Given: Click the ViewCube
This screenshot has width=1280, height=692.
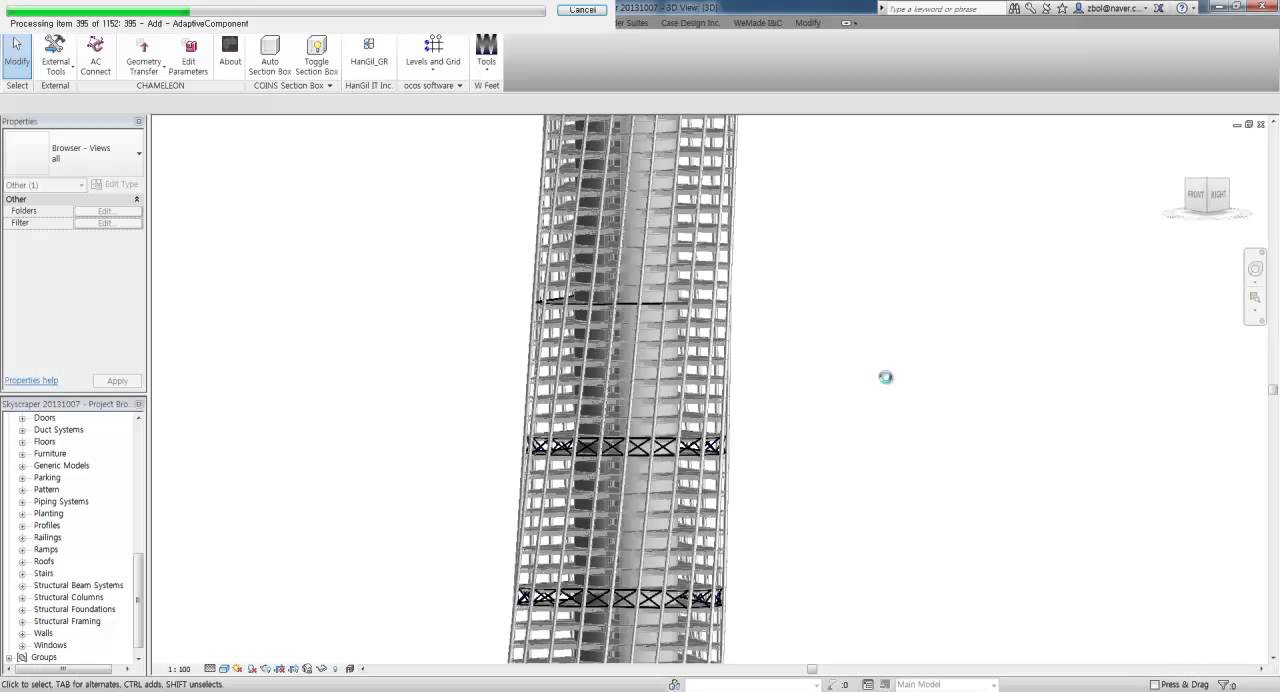Looking at the screenshot, I should coord(1207,194).
